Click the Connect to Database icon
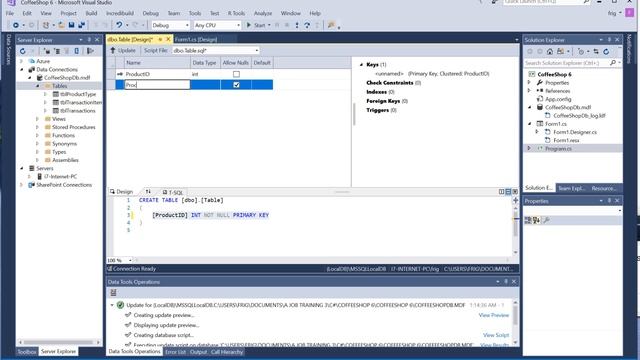640x360 pixels. point(47,51)
